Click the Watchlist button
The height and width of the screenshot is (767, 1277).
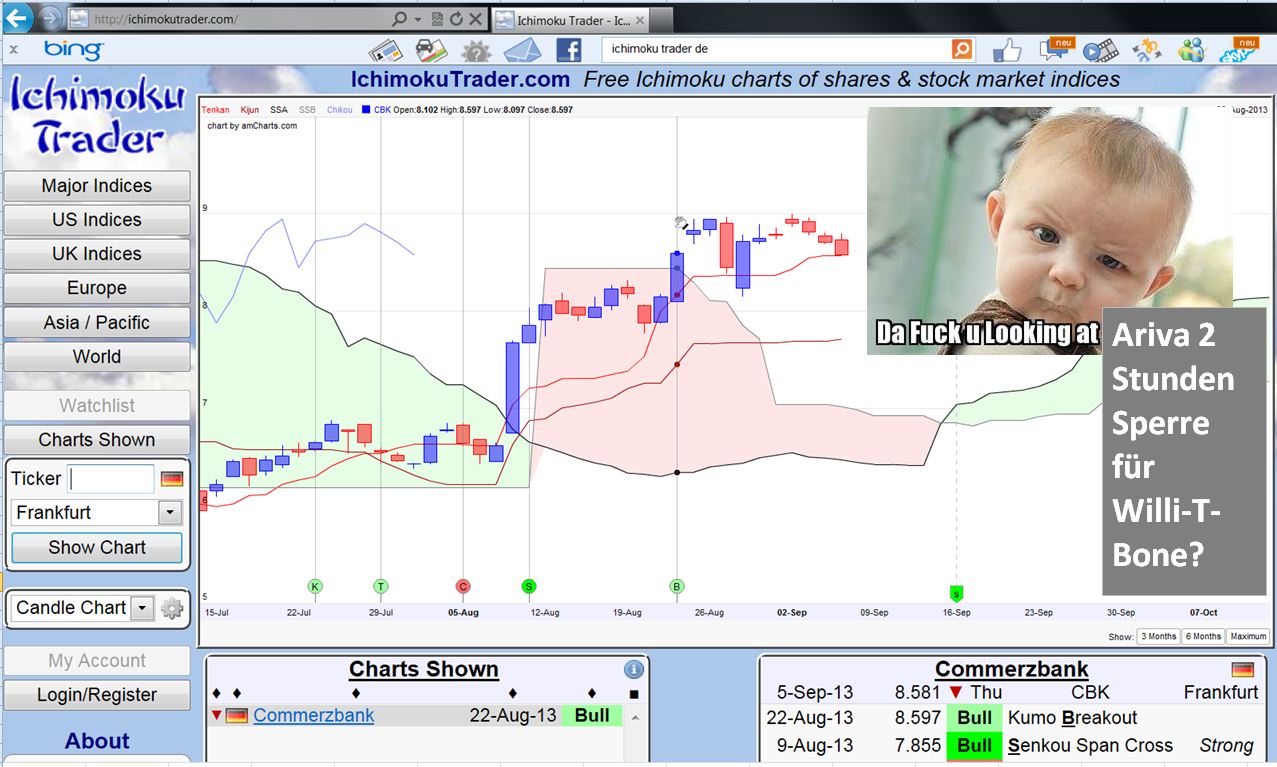(97, 406)
